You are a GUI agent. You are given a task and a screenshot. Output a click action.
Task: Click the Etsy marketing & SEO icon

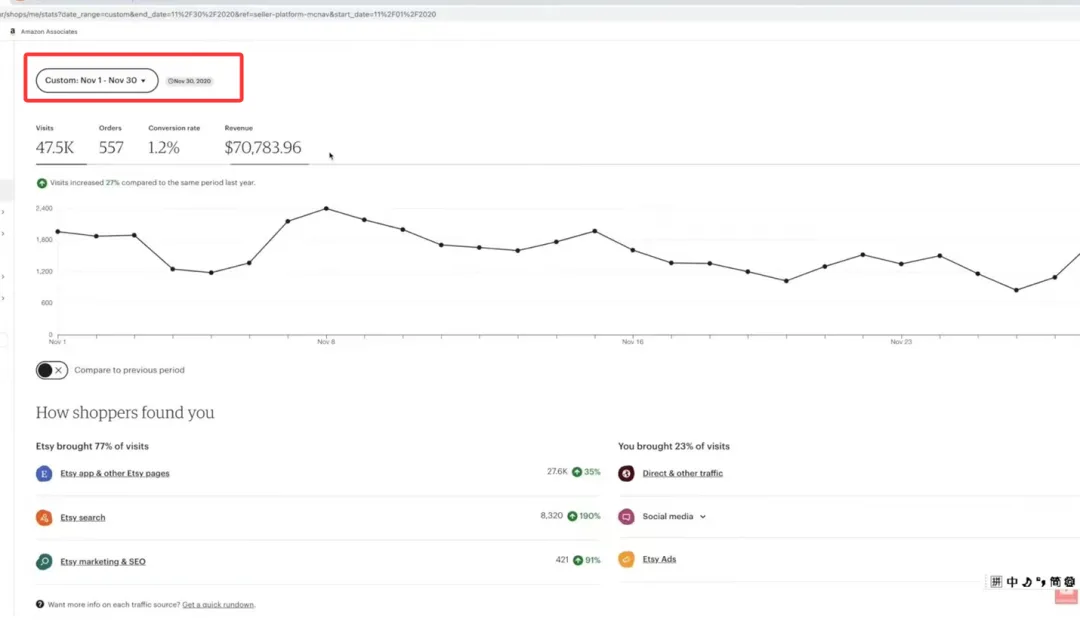click(44, 562)
